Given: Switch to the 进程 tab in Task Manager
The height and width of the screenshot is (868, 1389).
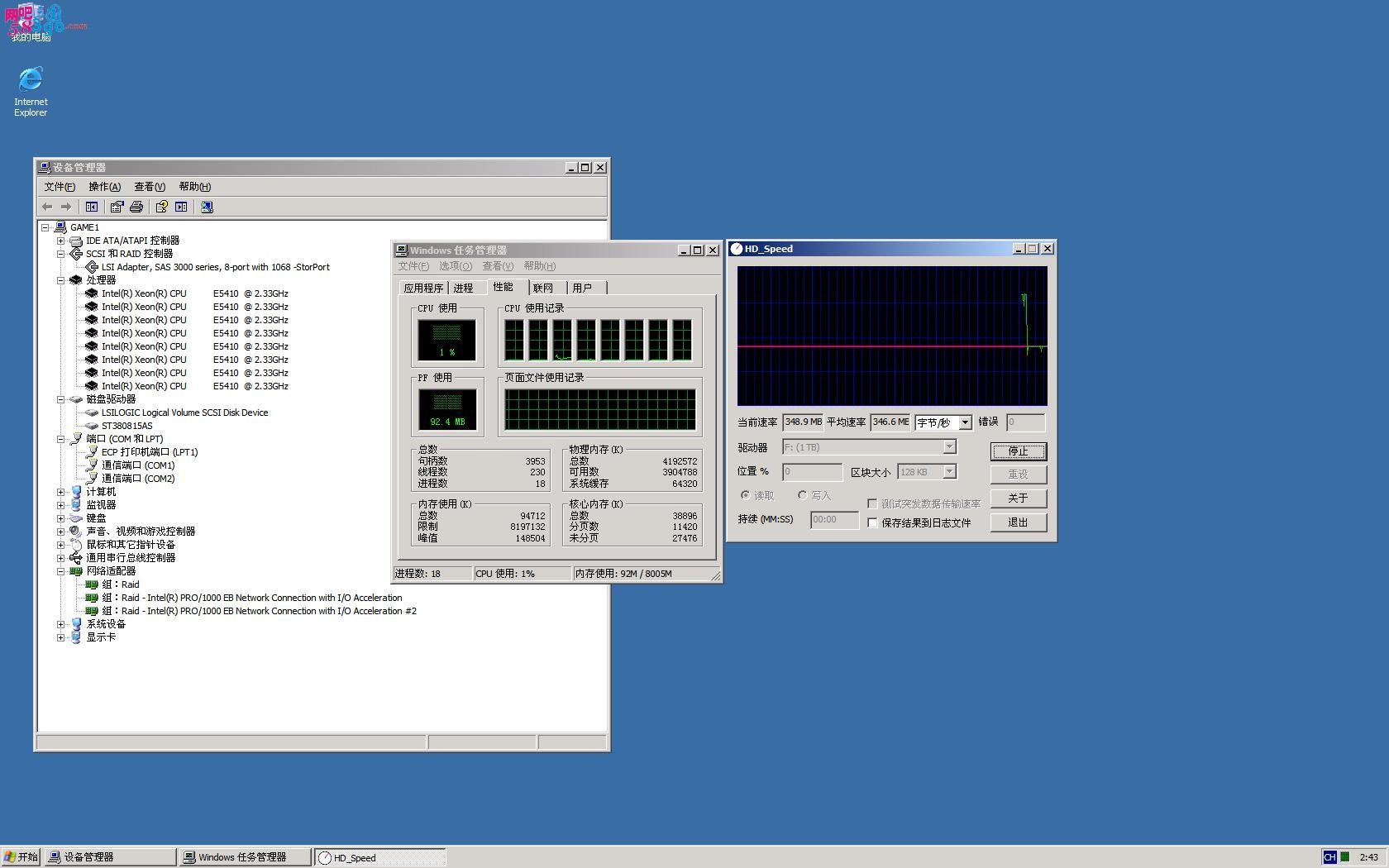Looking at the screenshot, I should [464, 288].
